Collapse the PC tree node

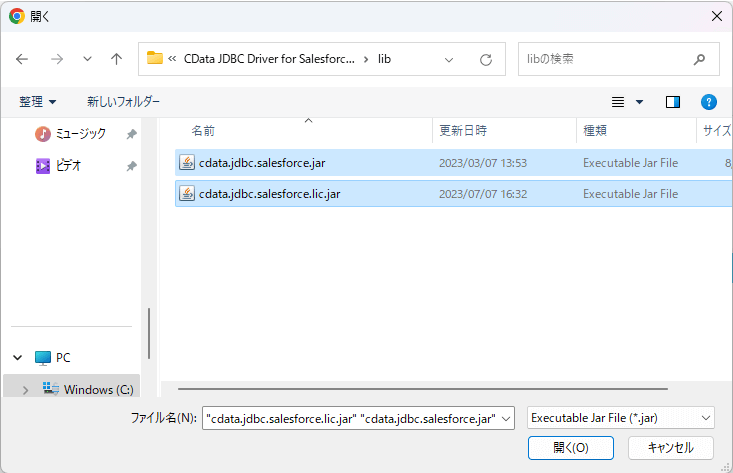click(x=18, y=358)
